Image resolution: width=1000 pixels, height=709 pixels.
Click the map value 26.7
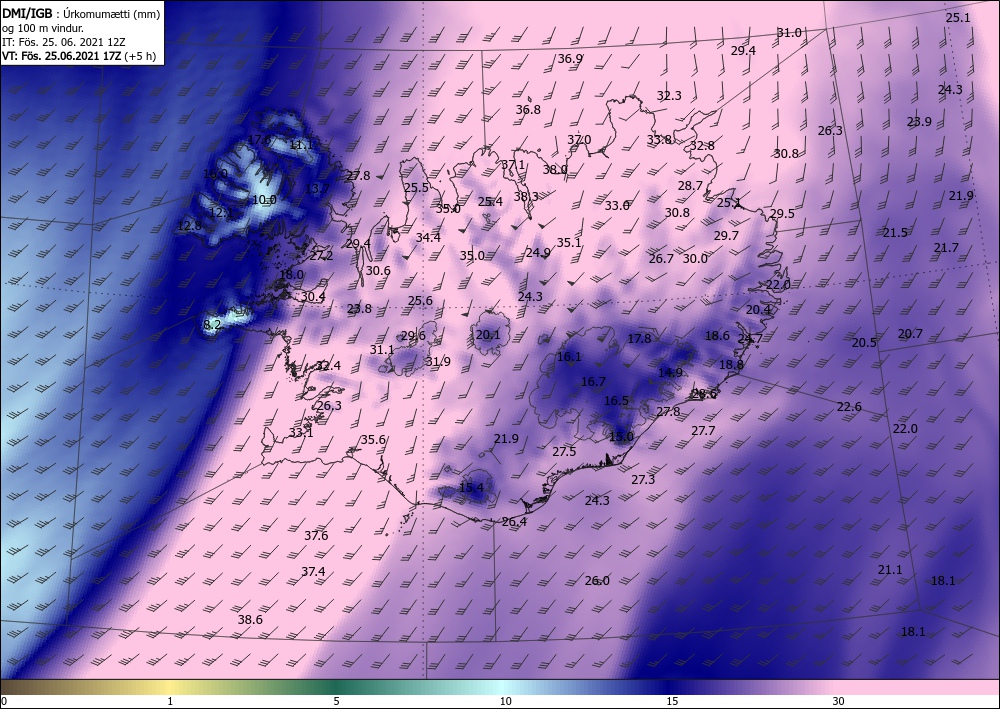pyautogui.click(x=661, y=259)
